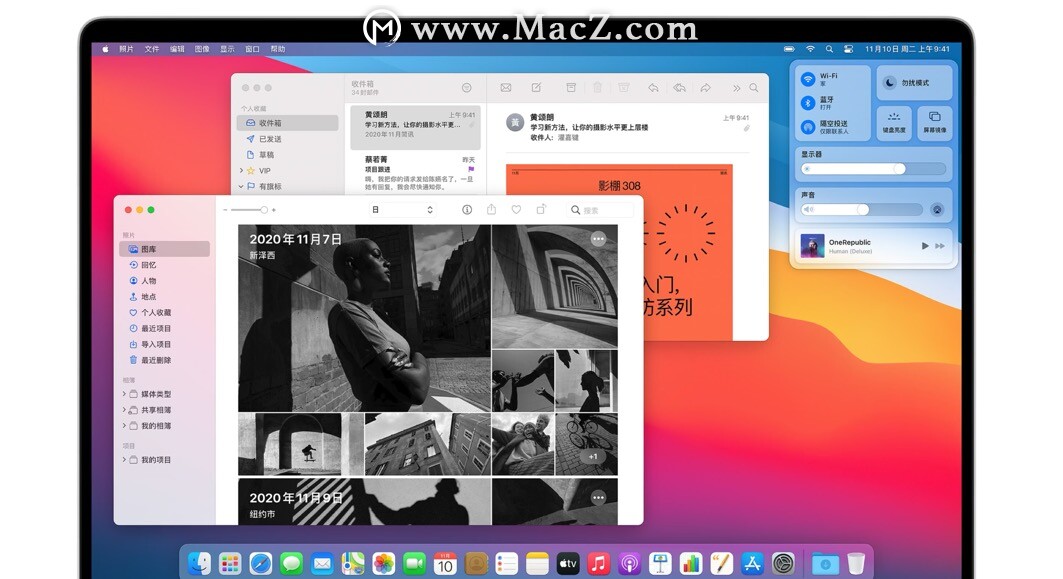Open 图像 menu in menu bar

202,49
